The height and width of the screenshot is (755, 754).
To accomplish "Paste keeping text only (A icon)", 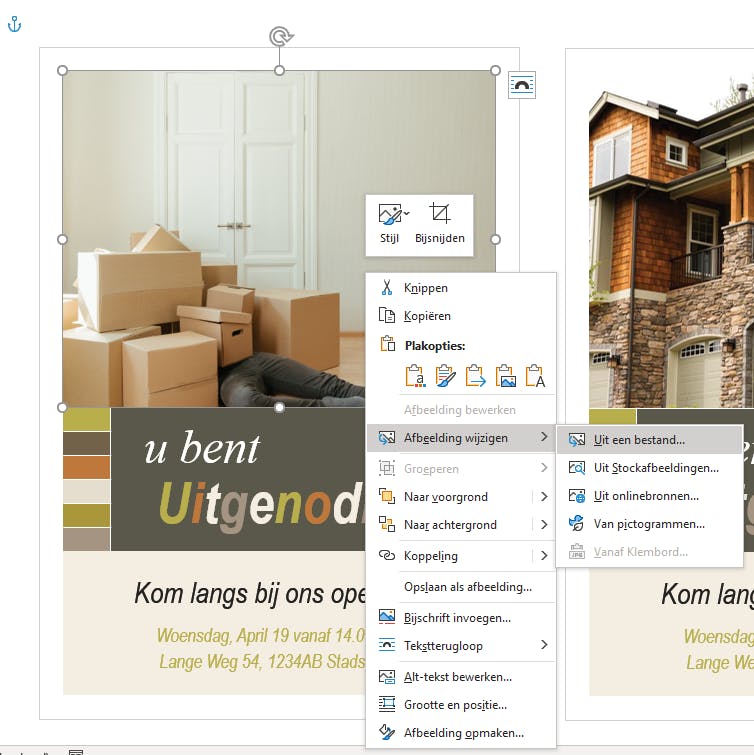I will [x=535, y=376].
